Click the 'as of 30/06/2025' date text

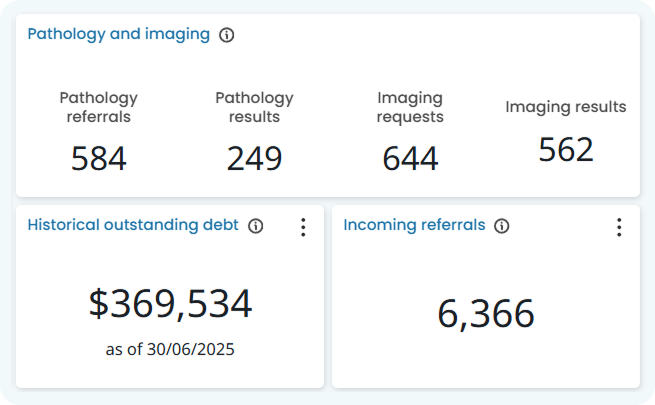tap(170, 349)
